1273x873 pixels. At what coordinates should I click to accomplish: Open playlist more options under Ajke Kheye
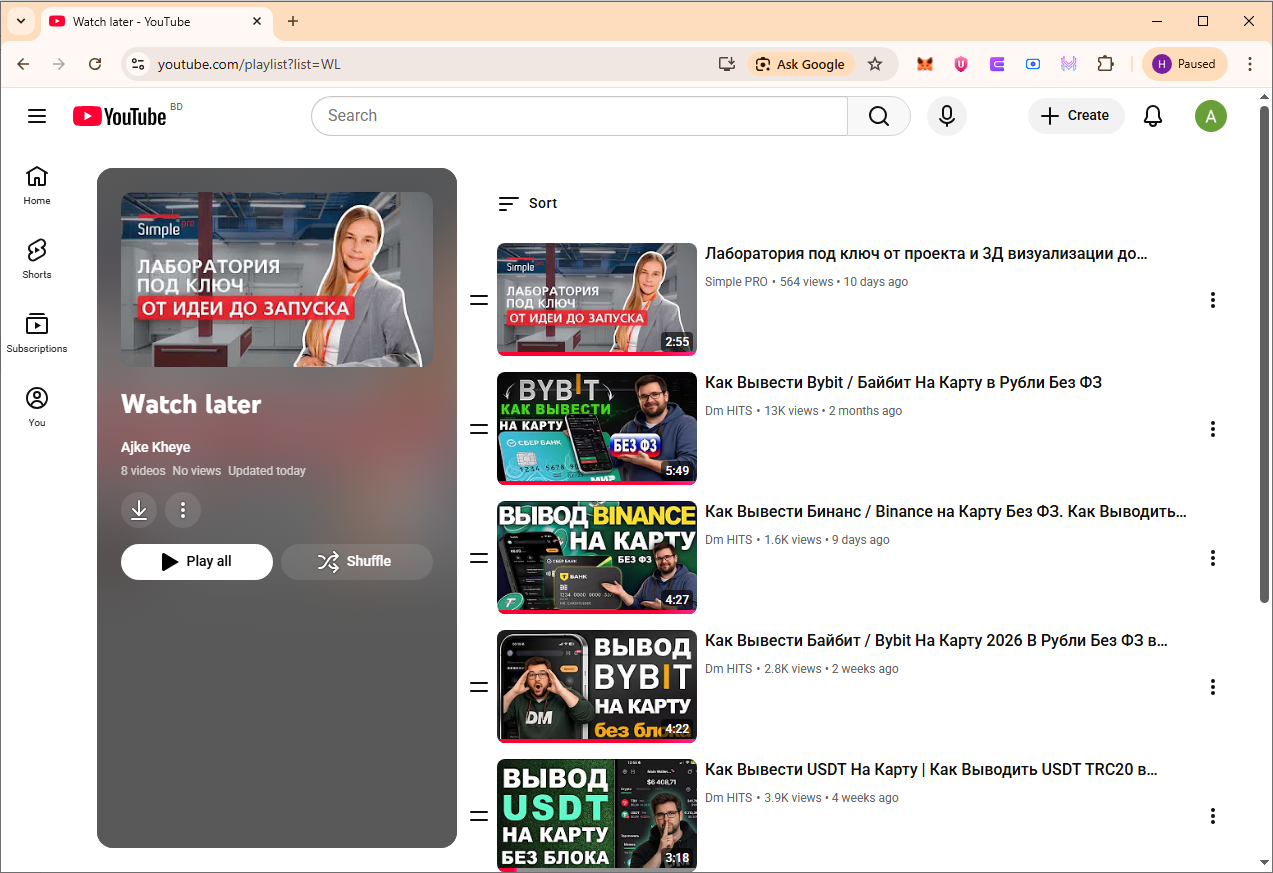pos(183,510)
